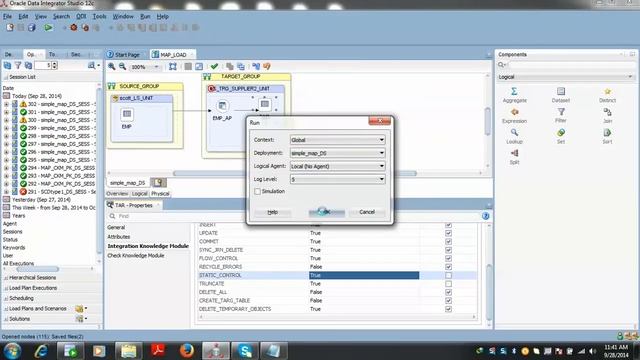Select the General properties section
This screenshot has height=360, width=640.
pos(116,227)
